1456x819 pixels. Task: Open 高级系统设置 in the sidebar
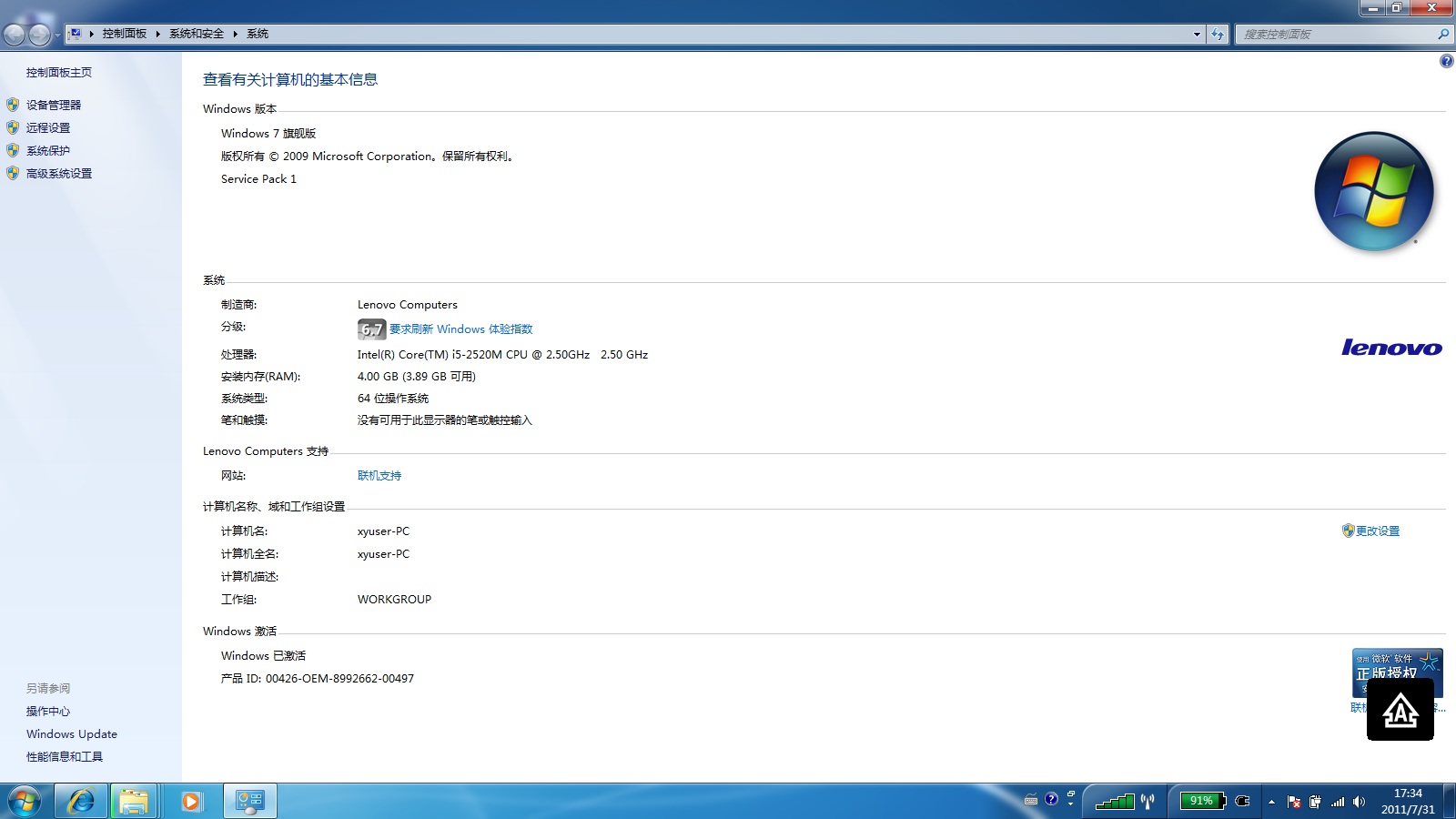pyautogui.click(x=59, y=174)
